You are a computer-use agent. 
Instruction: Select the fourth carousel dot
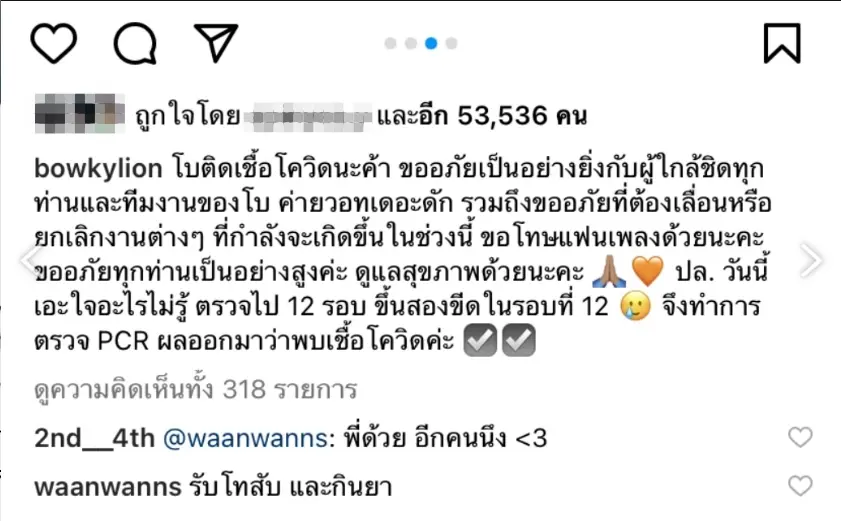pos(452,43)
